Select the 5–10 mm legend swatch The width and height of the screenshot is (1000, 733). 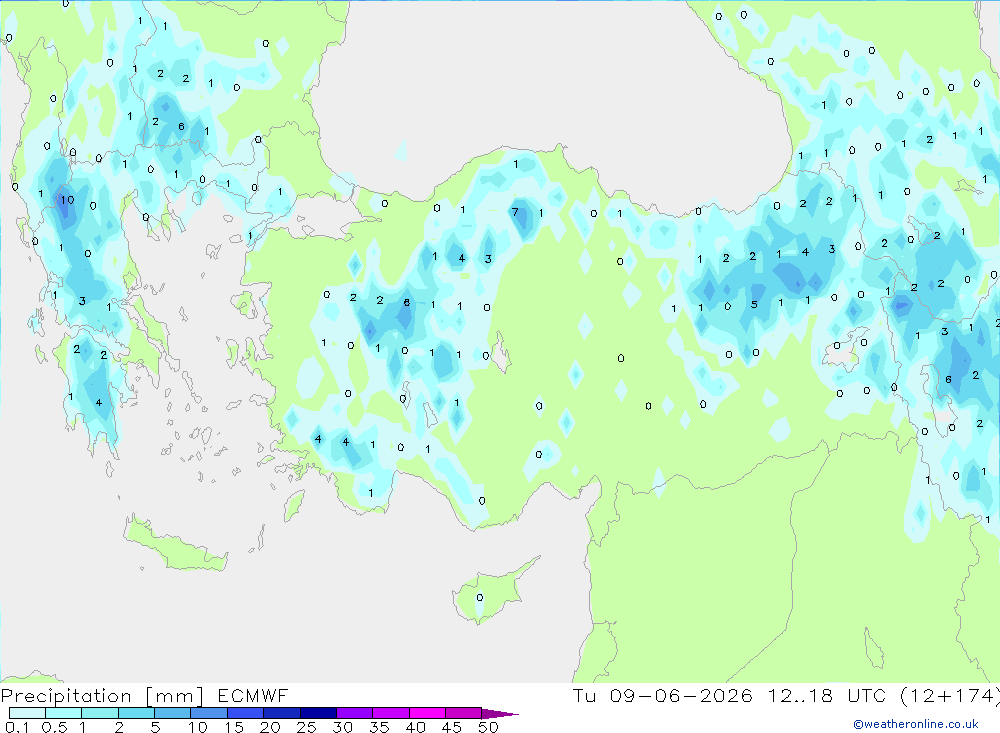[x=173, y=713]
